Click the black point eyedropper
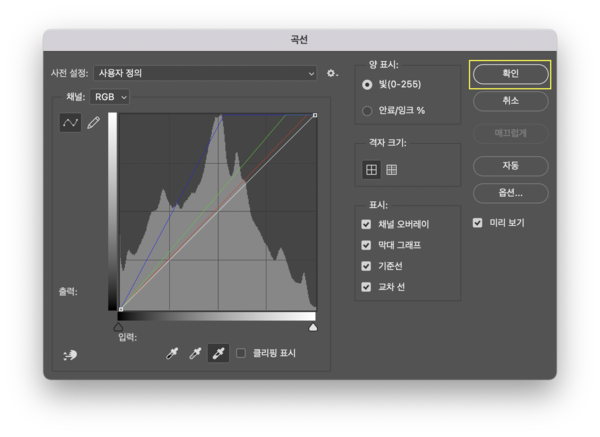 [172, 353]
